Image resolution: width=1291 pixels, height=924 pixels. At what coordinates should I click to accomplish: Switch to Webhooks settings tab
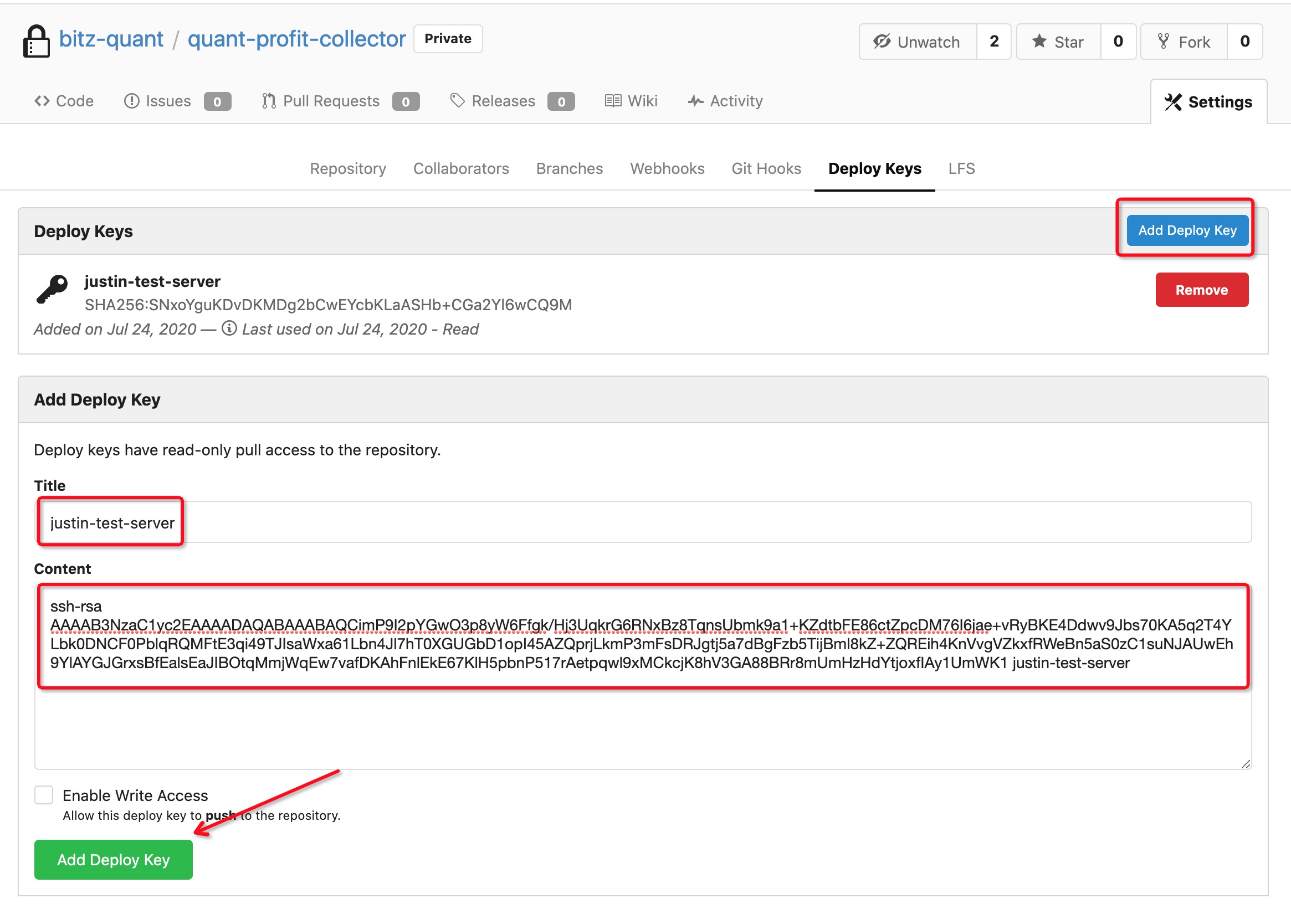(x=667, y=168)
